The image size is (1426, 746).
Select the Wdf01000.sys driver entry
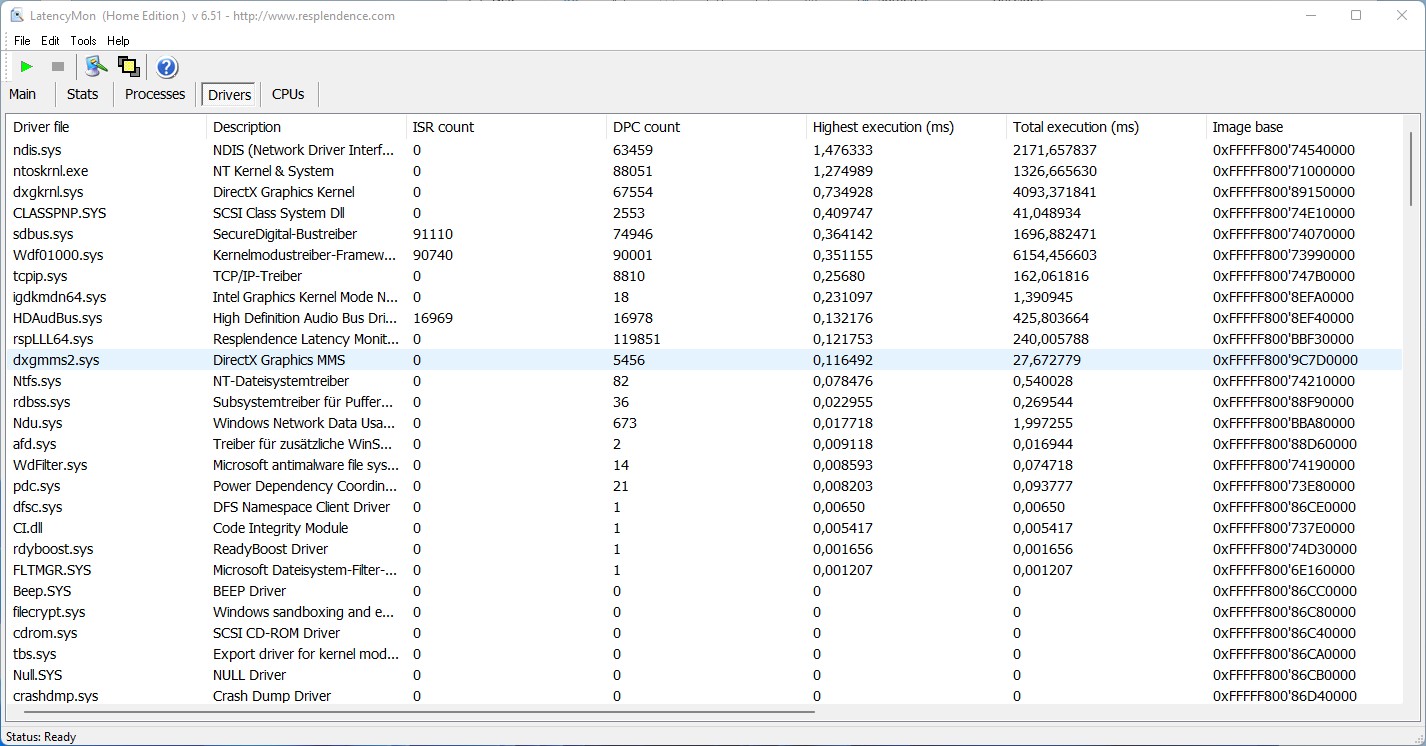(58, 255)
